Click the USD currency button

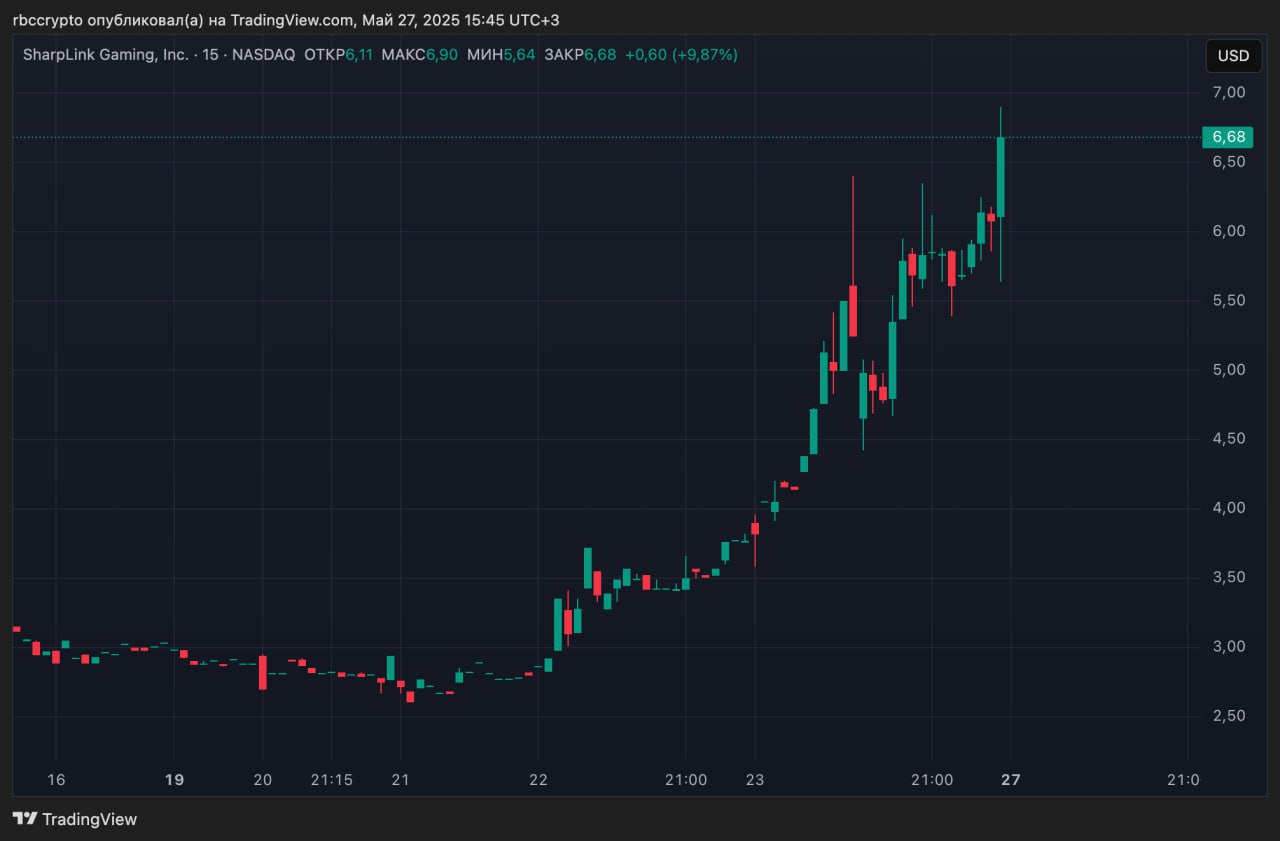click(1233, 56)
